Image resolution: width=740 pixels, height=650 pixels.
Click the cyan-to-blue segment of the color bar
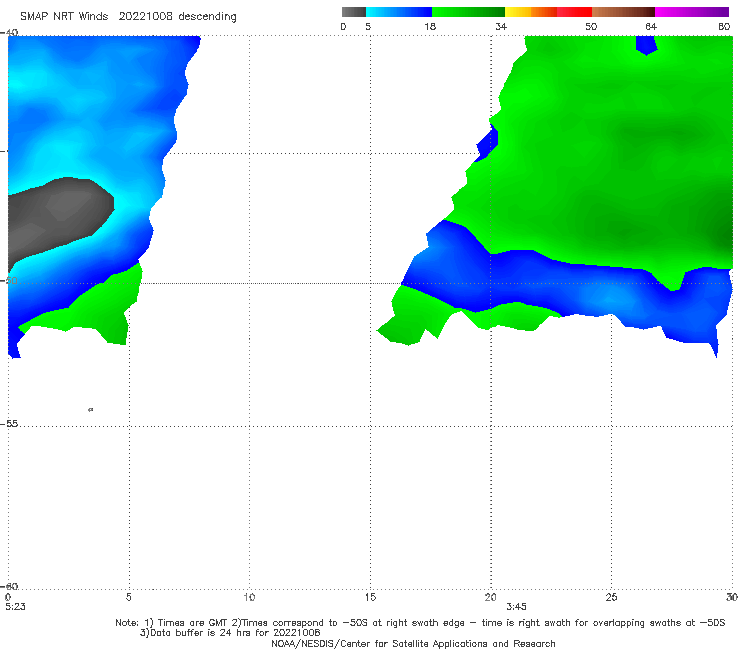click(399, 12)
